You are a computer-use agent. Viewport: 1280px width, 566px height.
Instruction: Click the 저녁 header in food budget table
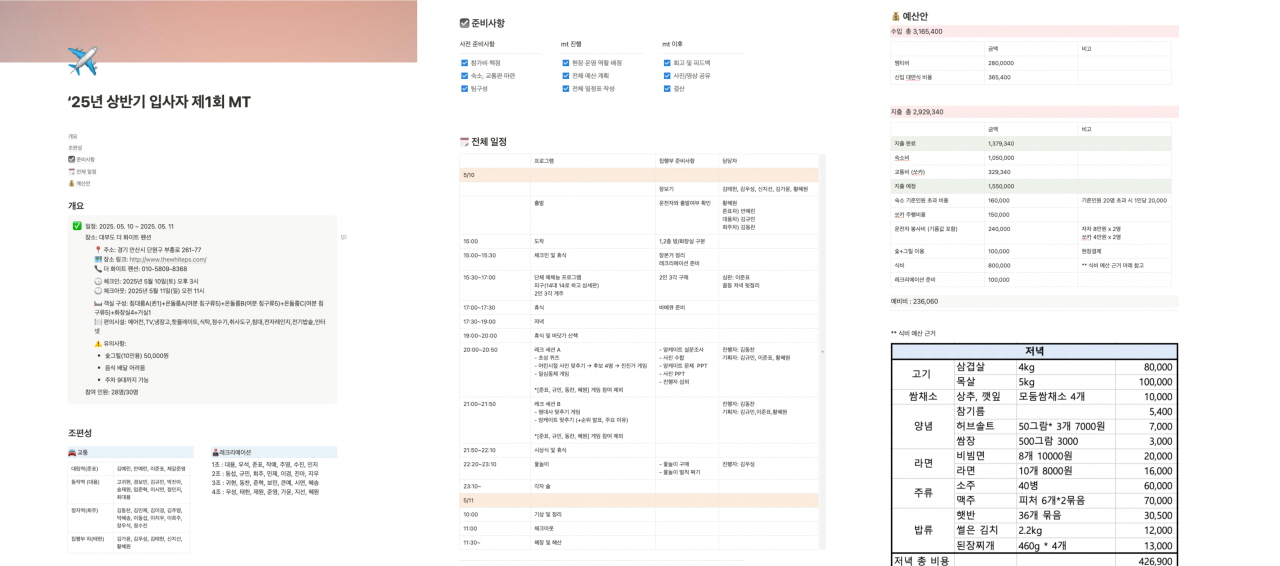pyautogui.click(x=1034, y=351)
